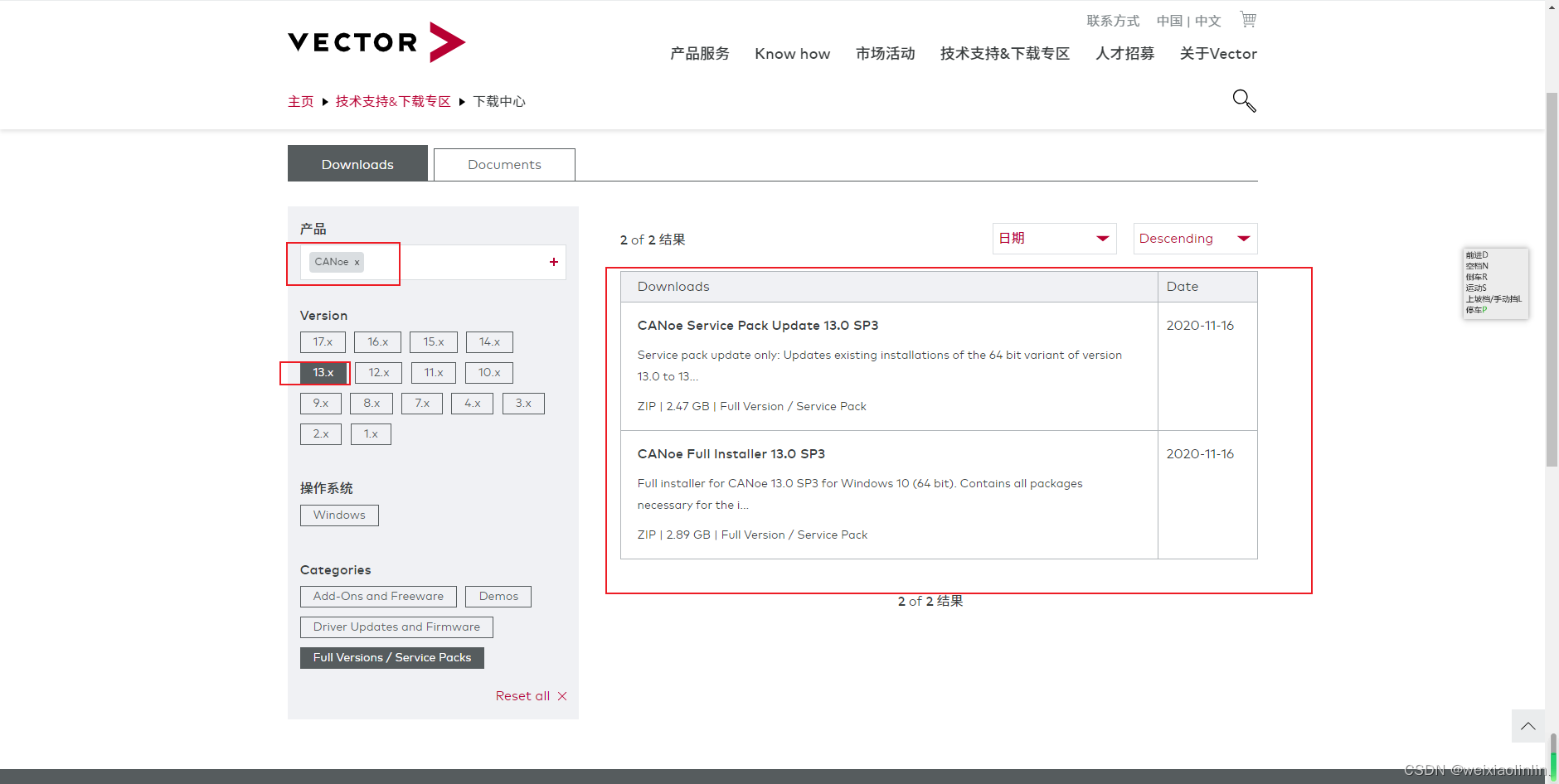Open the search magnifier icon
Screen dimensions: 1559x784
click(x=1244, y=101)
